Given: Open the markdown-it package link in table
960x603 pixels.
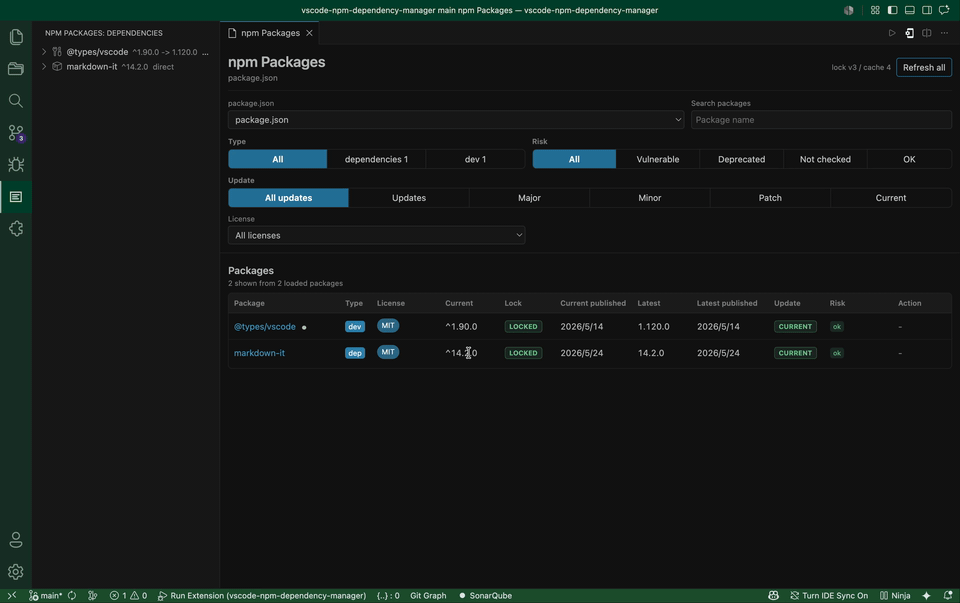Looking at the screenshot, I should click(x=259, y=353).
